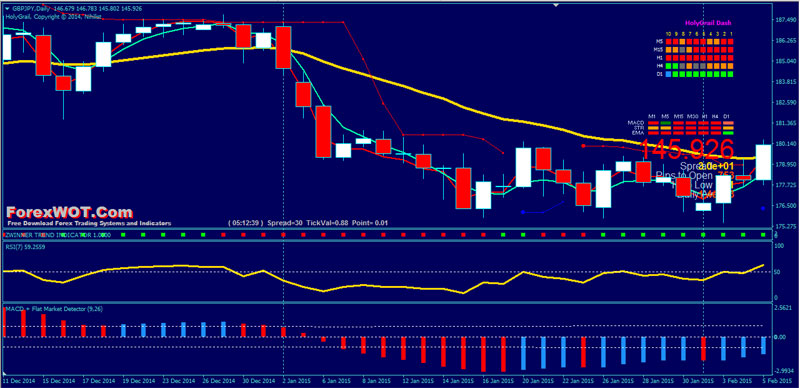Click the H1 row label in HolyGrail Dash
The image size is (800, 388).
click(x=660, y=58)
